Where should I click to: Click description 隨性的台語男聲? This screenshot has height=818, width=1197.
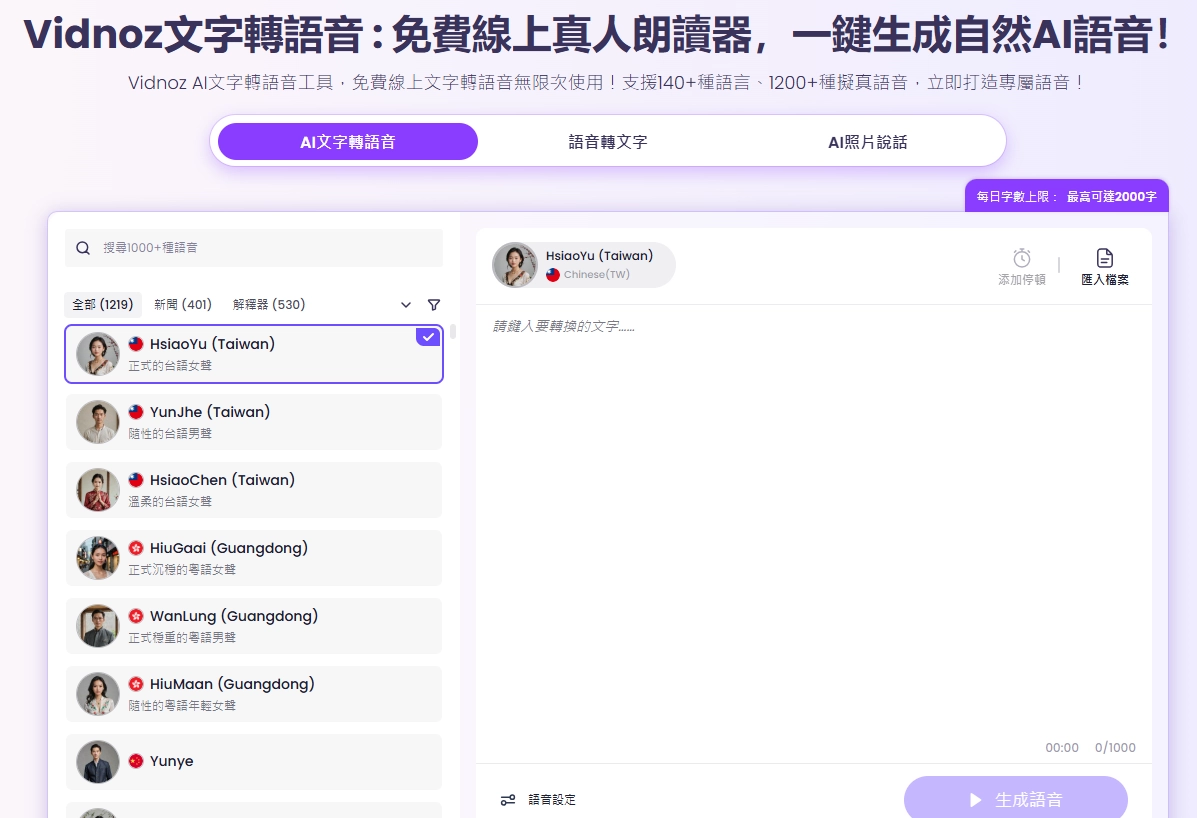pyautogui.click(x=170, y=433)
